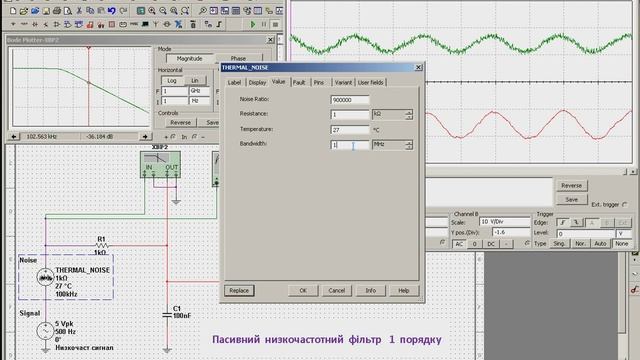
Task: Open the final frequency GHz unit selector
Action: coord(200,91)
